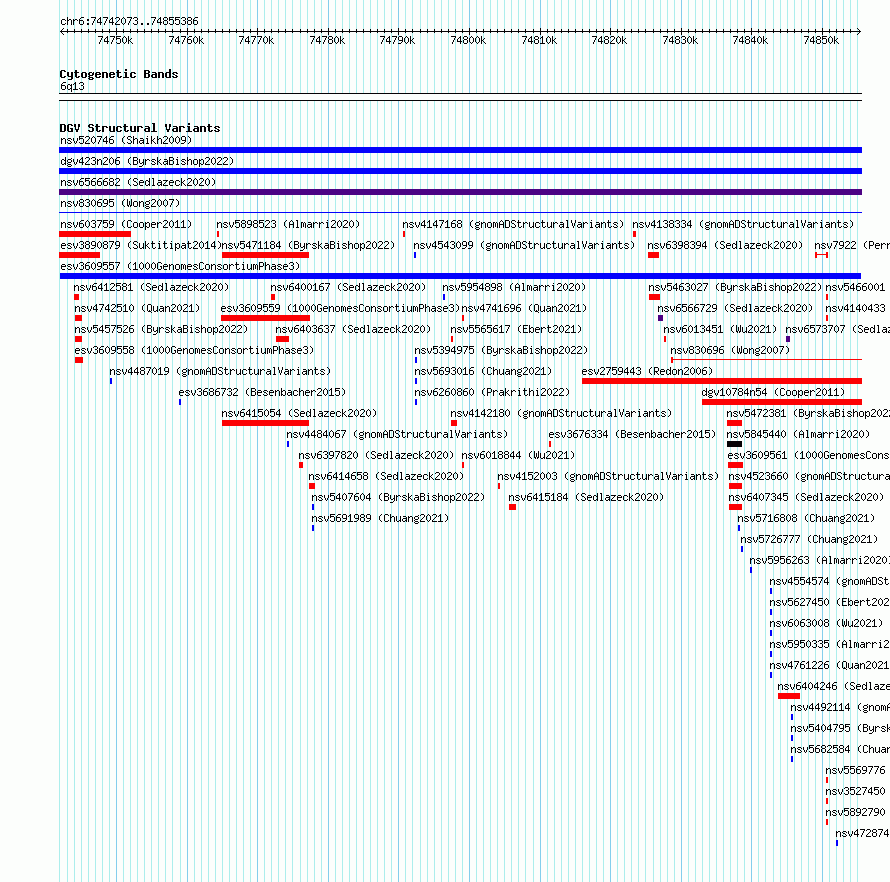Viewport: 890px width, 882px height.
Task: Select nsv6403637 (Sedlazeck2020) label
Action: [353, 329]
